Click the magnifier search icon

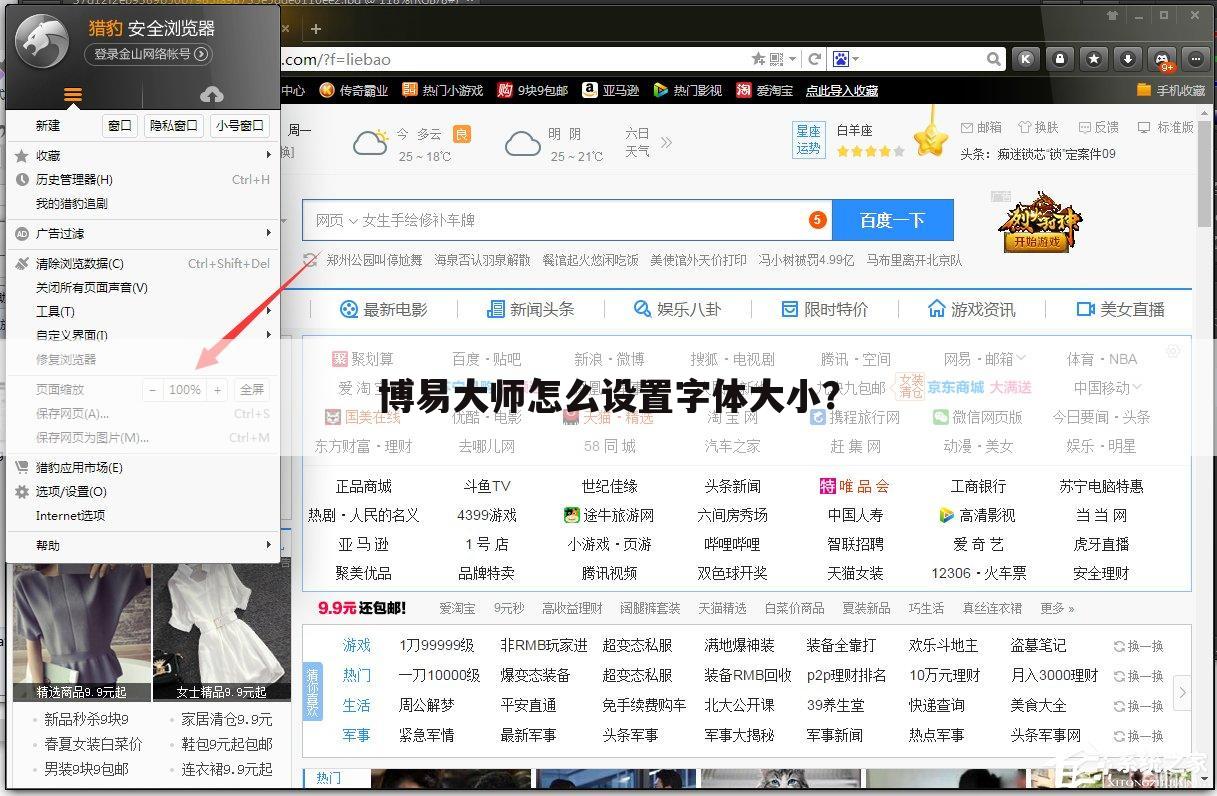tap(994, 59)
